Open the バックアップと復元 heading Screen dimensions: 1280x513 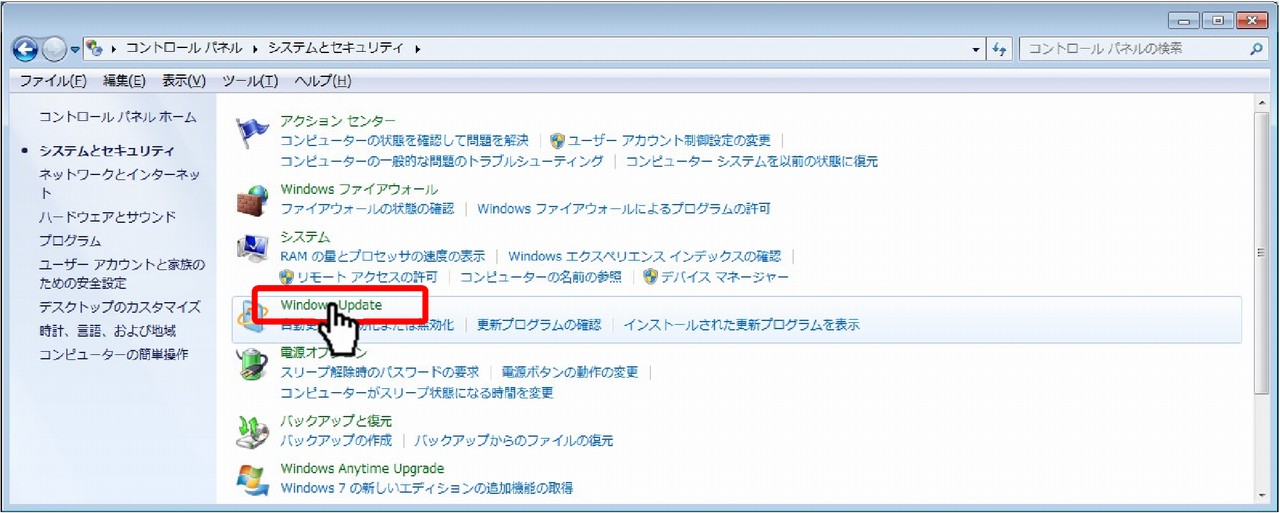point(336,421)
